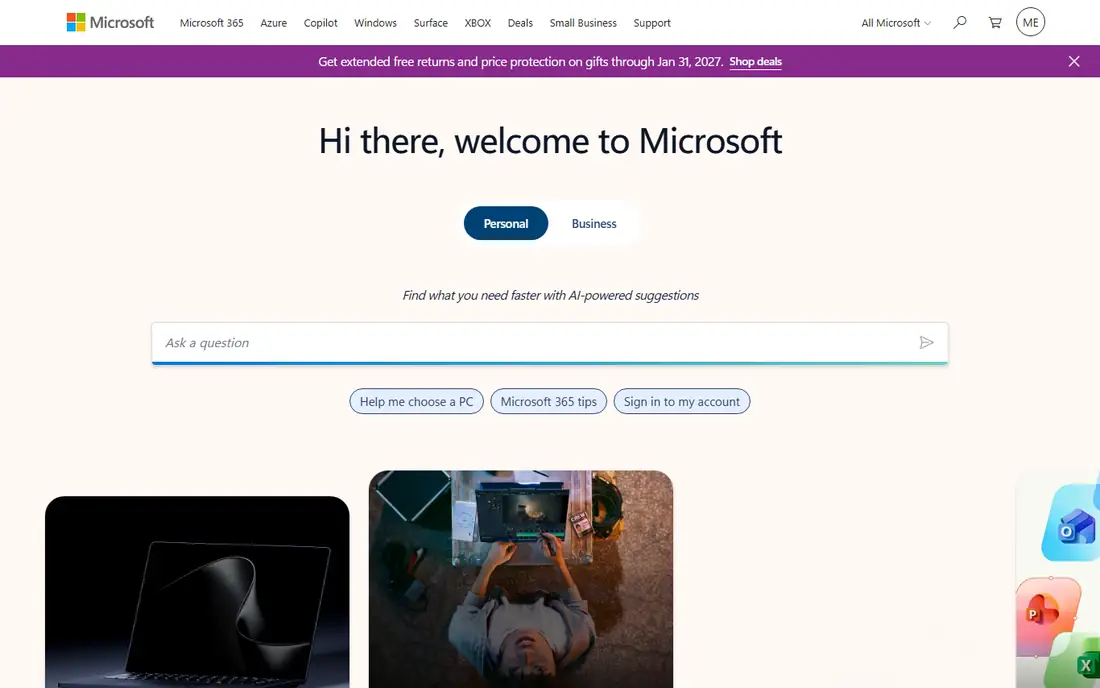The image size is (1100, 688).
Task: Open Surface navigation item
Action: click(431, 23)
